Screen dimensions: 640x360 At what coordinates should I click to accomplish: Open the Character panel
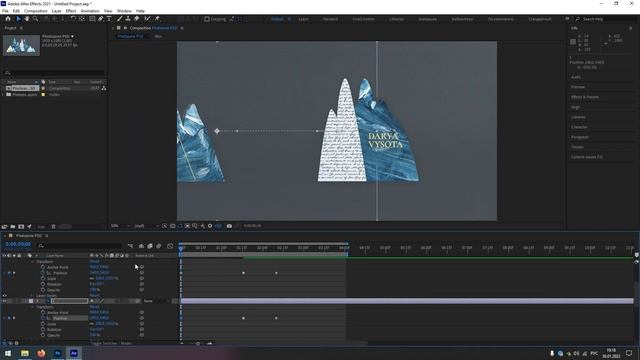pyautogui.click(x=579, y=127)
